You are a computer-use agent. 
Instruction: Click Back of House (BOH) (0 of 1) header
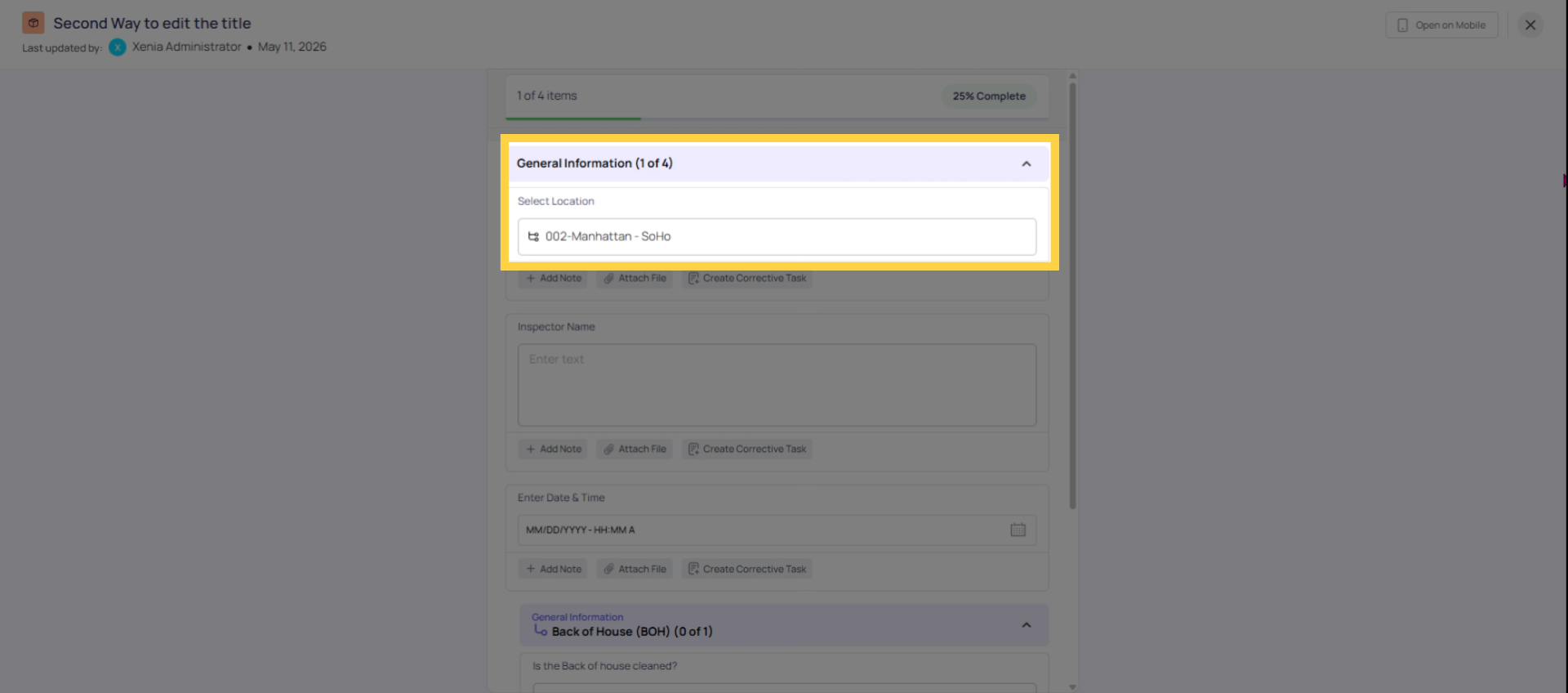[x=784, y=625]
